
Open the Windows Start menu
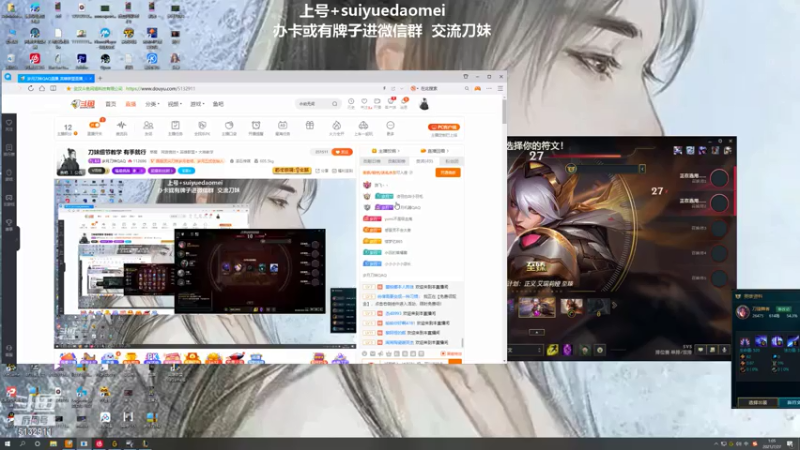click(x=7, y=444)
